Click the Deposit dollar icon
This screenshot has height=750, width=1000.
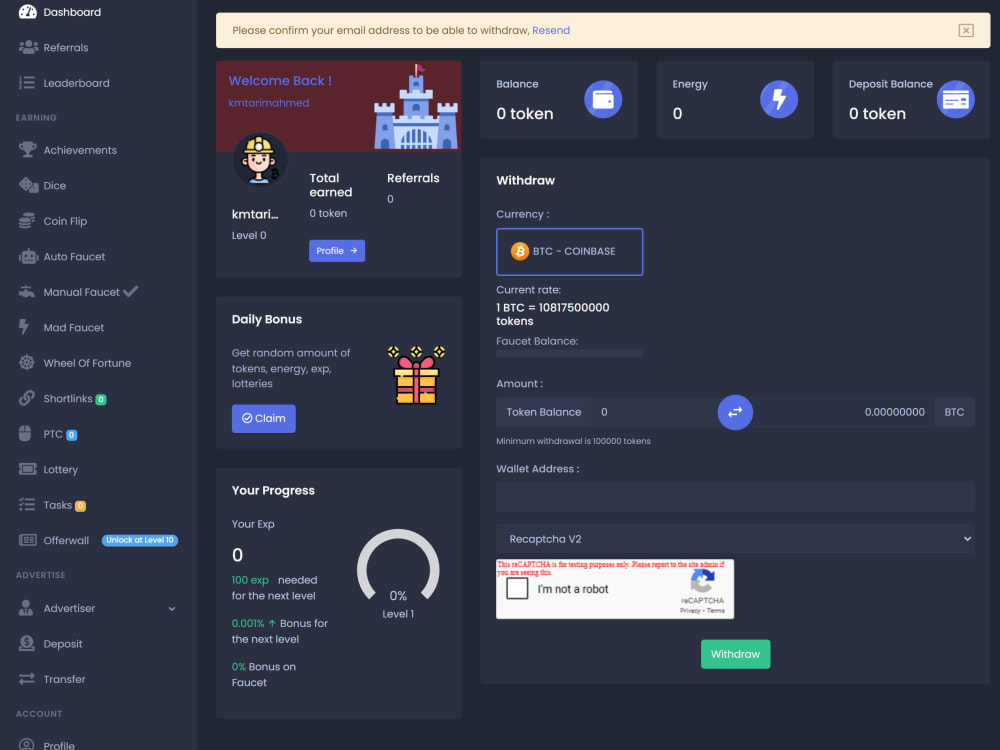click(27, 643)
